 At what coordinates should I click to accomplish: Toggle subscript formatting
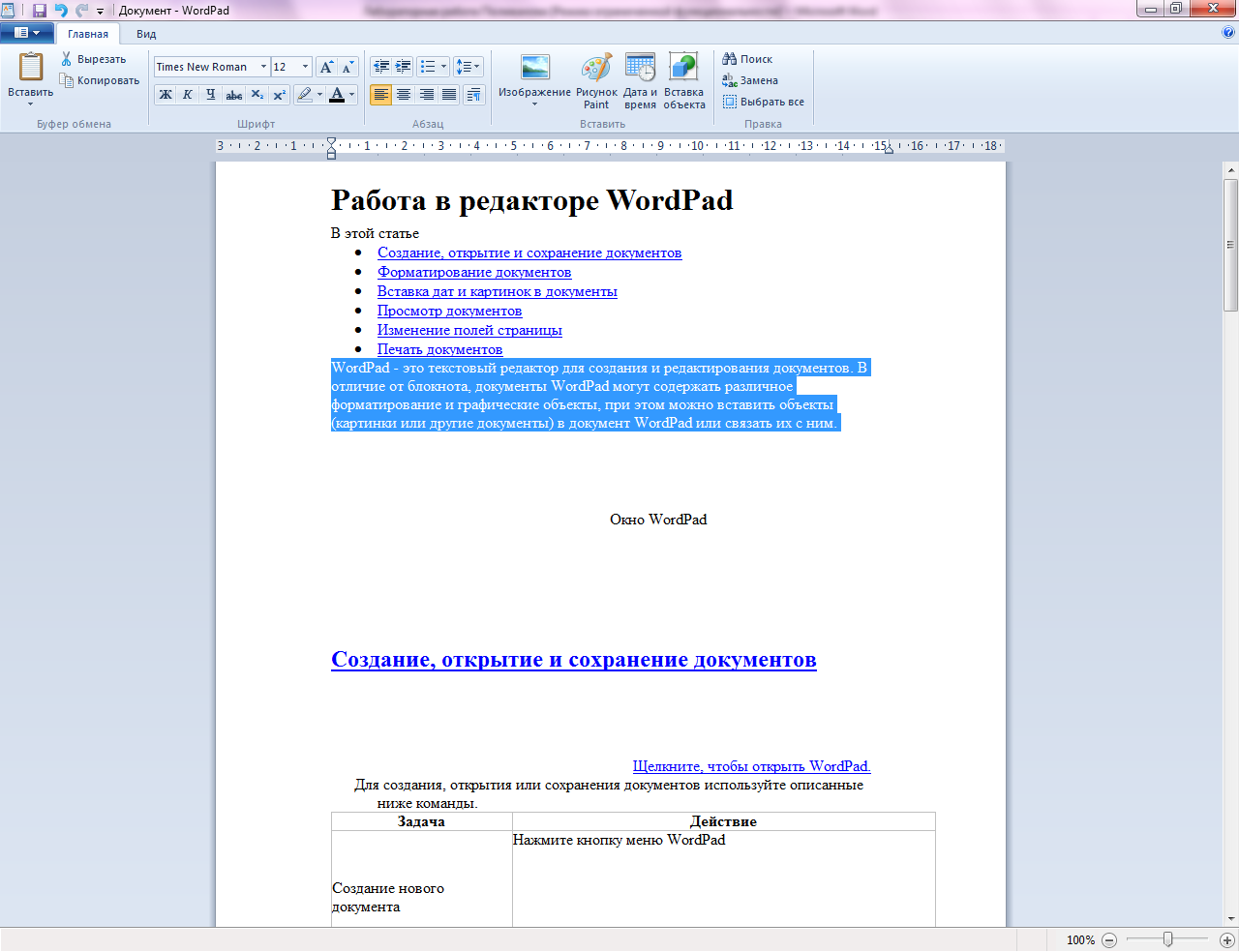[x=257, y=95]
